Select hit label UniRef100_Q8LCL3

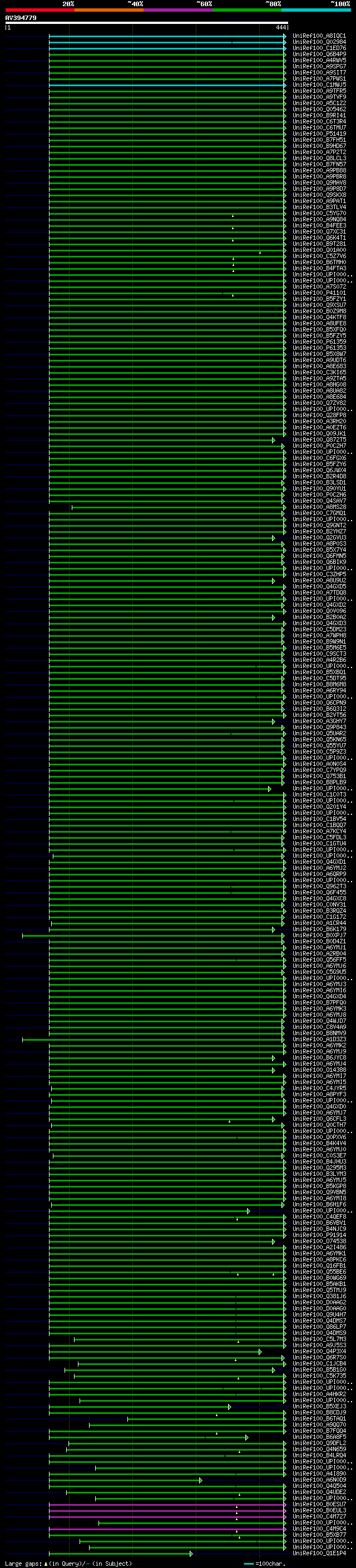[x=319, y=159]
